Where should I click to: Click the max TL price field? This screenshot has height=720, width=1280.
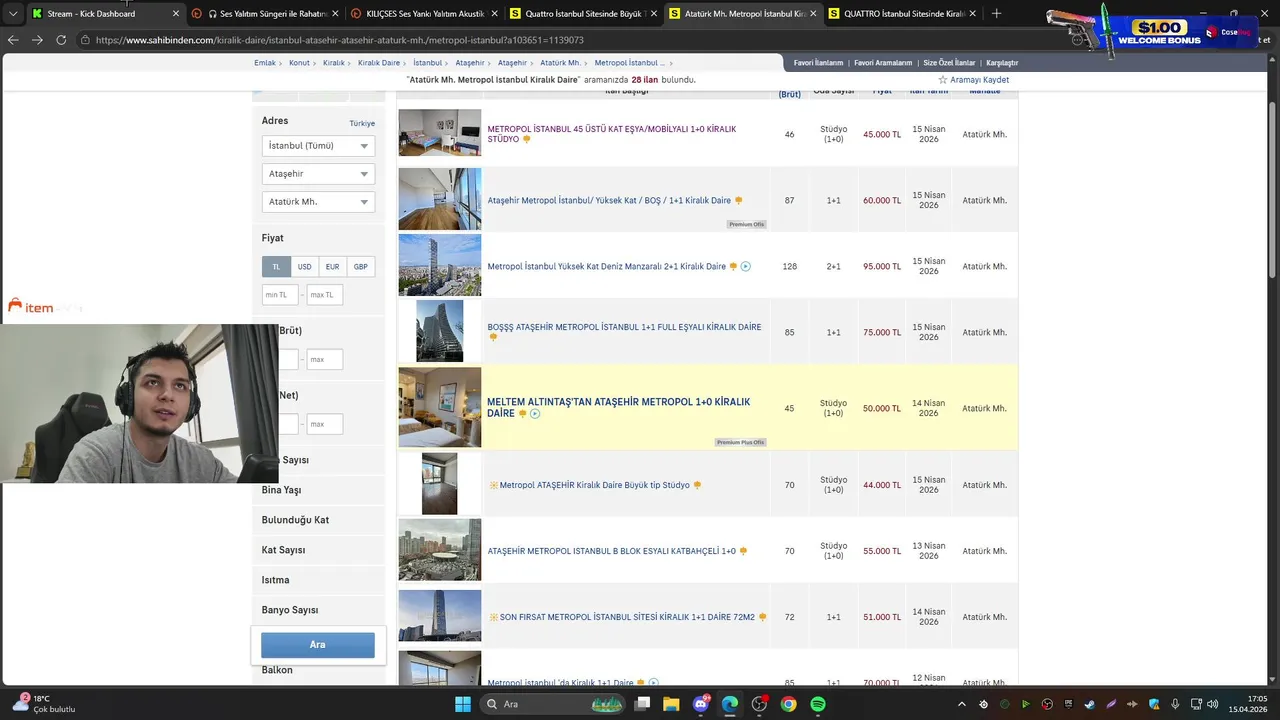point(325,295)
